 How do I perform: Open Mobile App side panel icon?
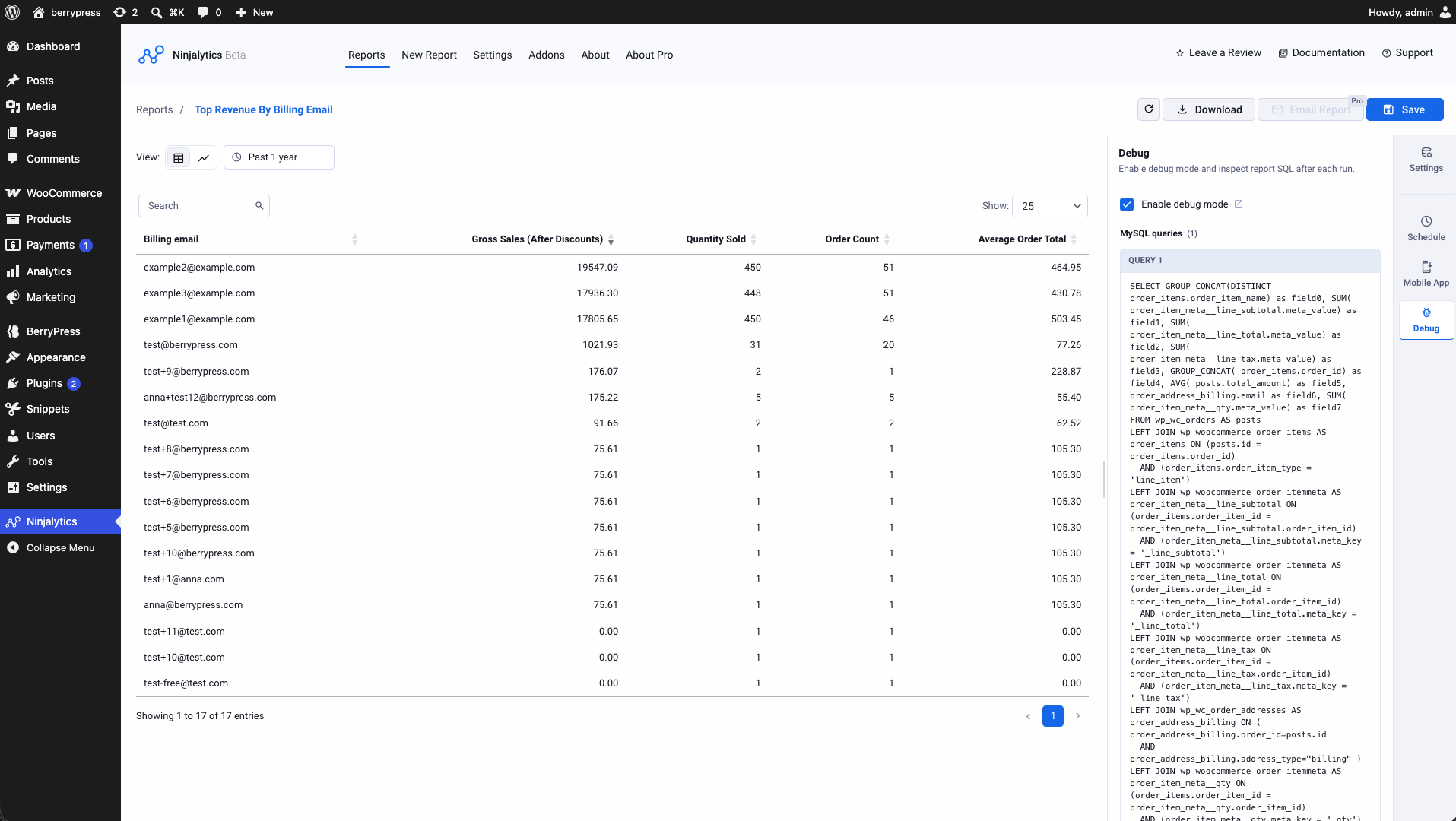[1426, 274]
